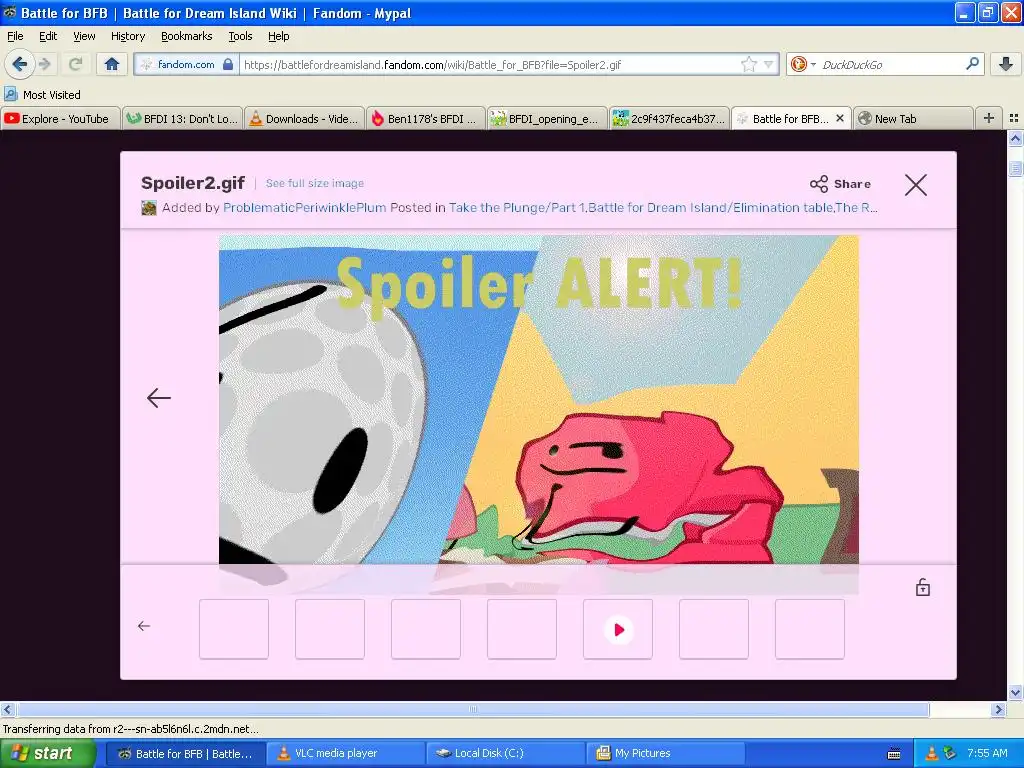This screenshot has height=768, width=1024.
Task: Click the 7:55 AM system clock
Action: point(987,753)
